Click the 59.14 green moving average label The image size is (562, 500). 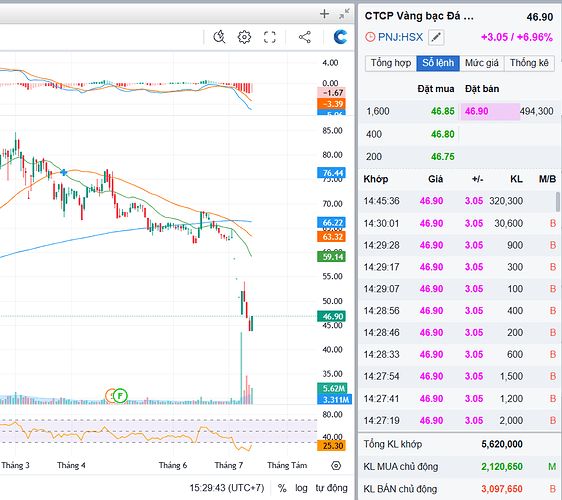coord(332,257)
